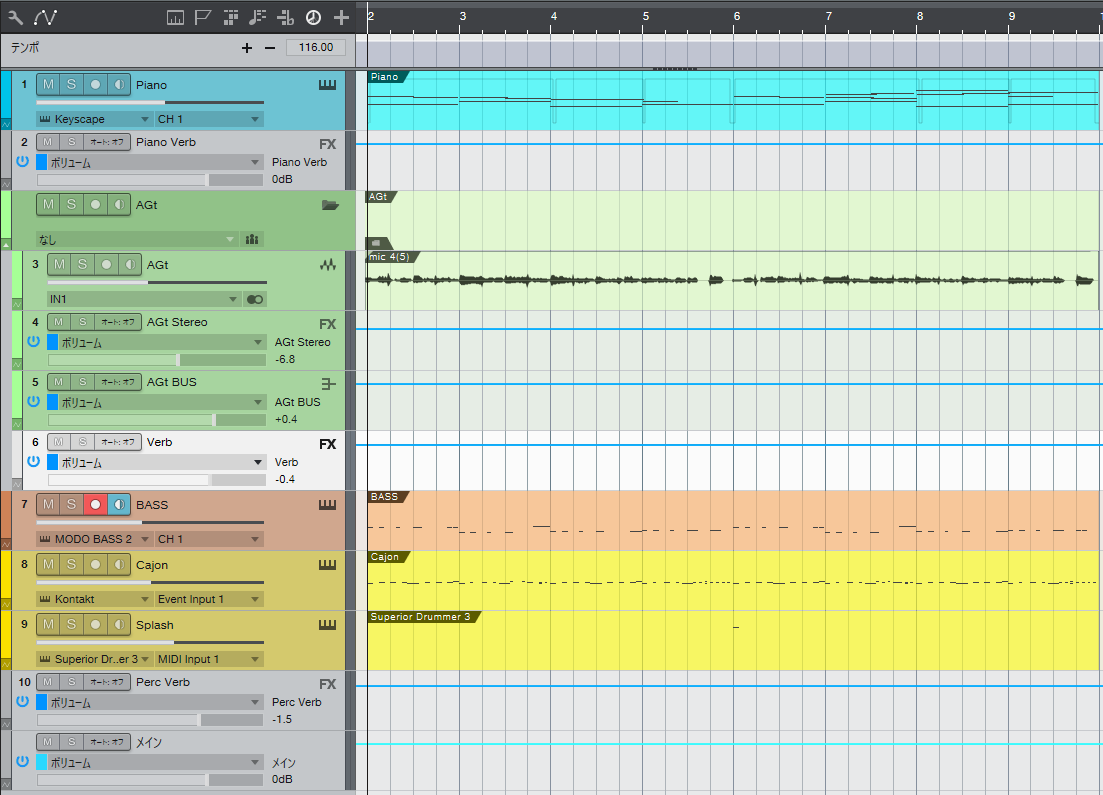Toggle the power button on Perc Verb track
The height and width of the screenshot is (795, 1103).
pyautogui.click(x=23, y=701)
